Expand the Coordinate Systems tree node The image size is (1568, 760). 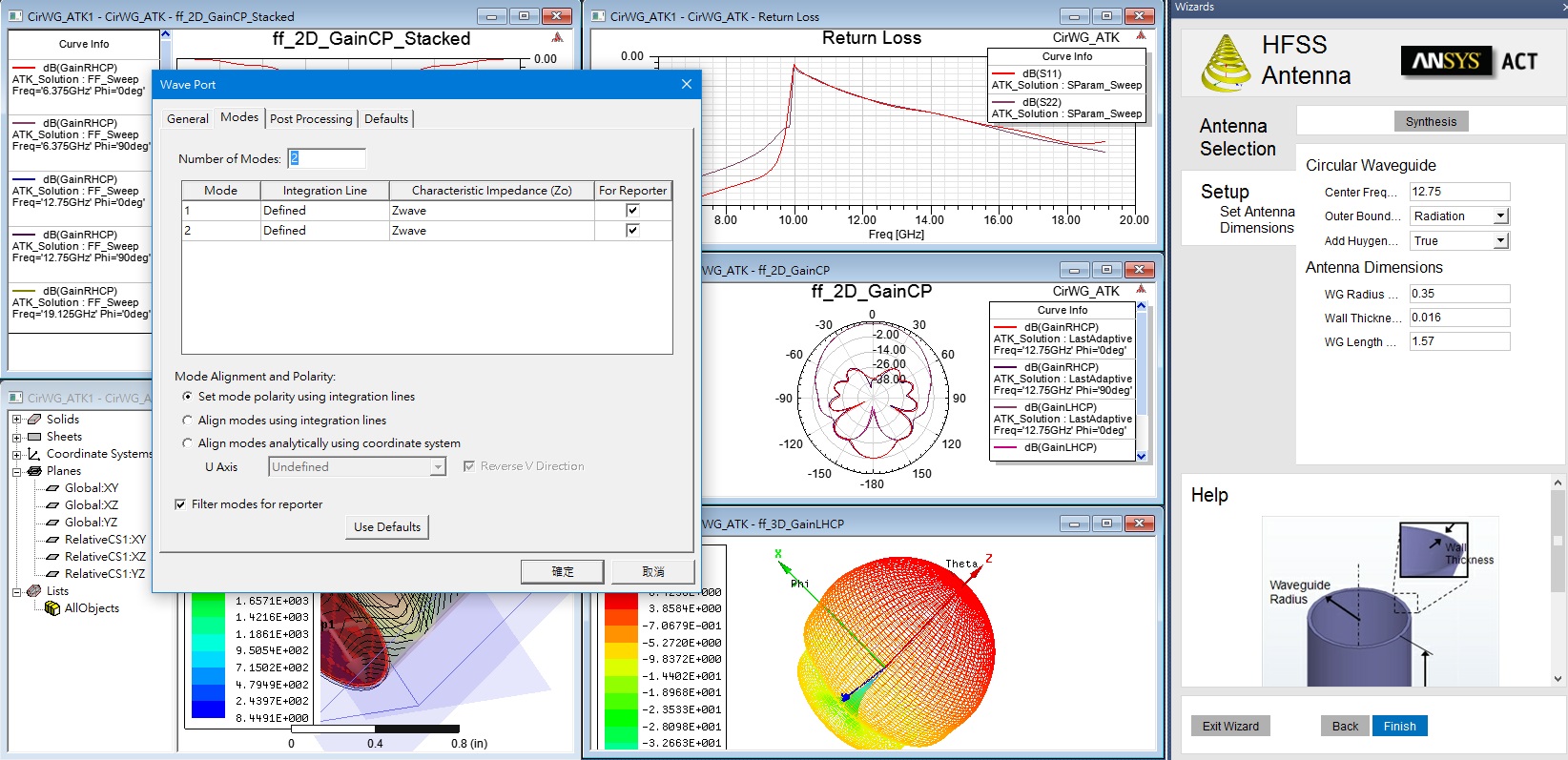[x=16, y=454]
